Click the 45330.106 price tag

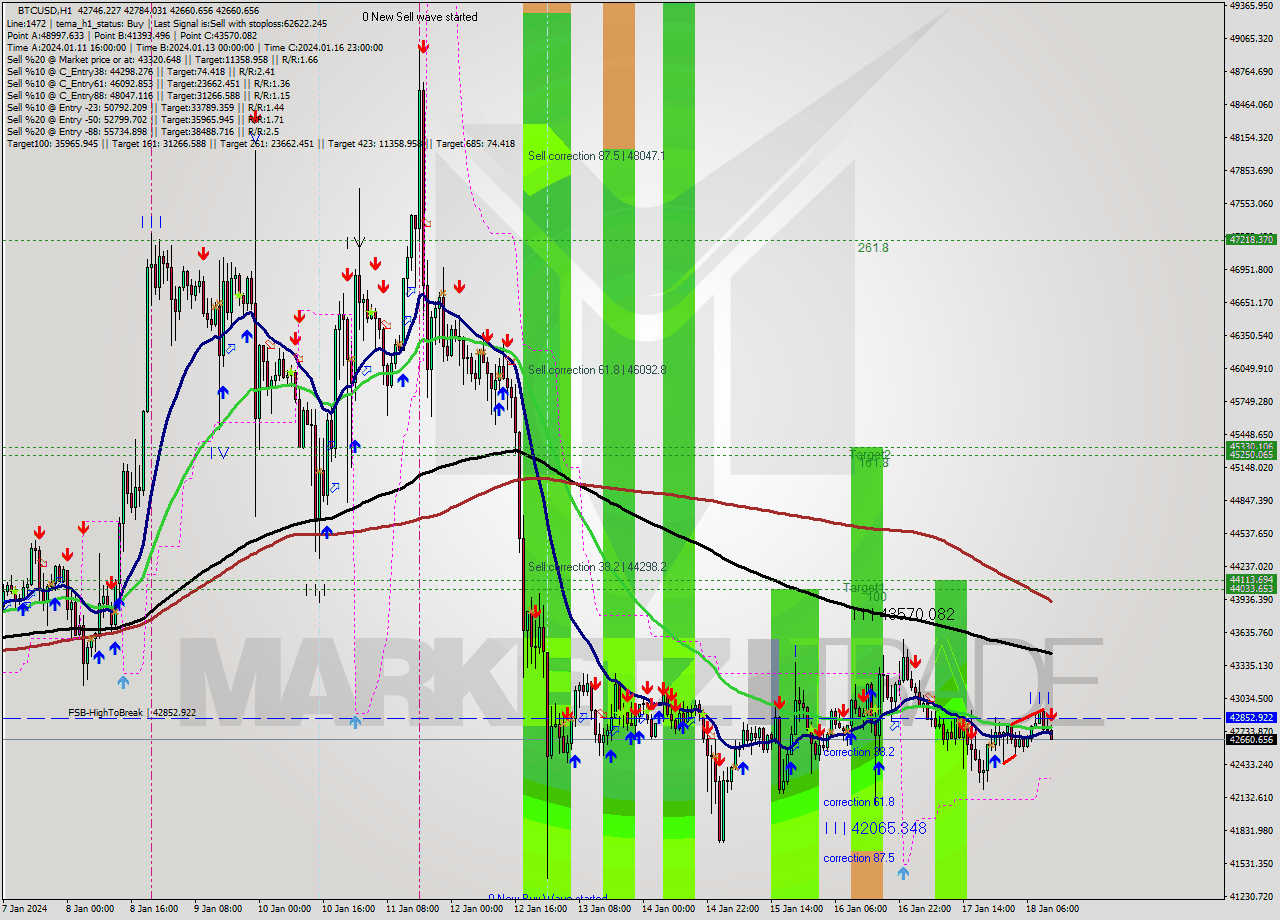(1251, 446)
